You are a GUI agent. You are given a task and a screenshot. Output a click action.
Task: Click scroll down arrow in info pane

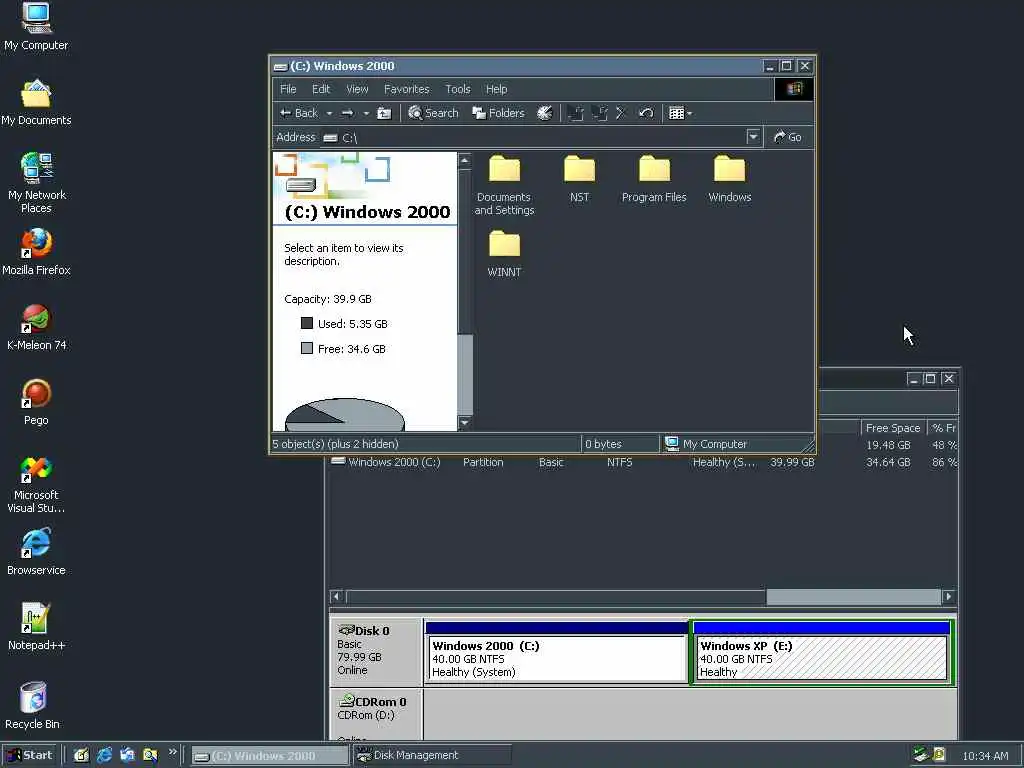coord(464,423)
